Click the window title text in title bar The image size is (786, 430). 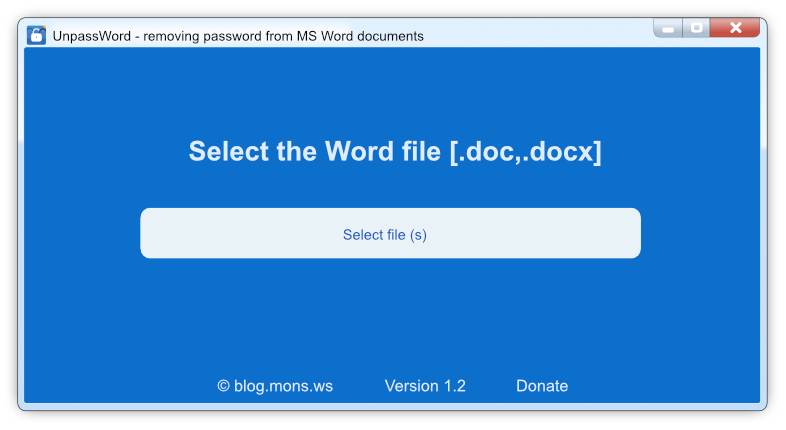[238, 36]
